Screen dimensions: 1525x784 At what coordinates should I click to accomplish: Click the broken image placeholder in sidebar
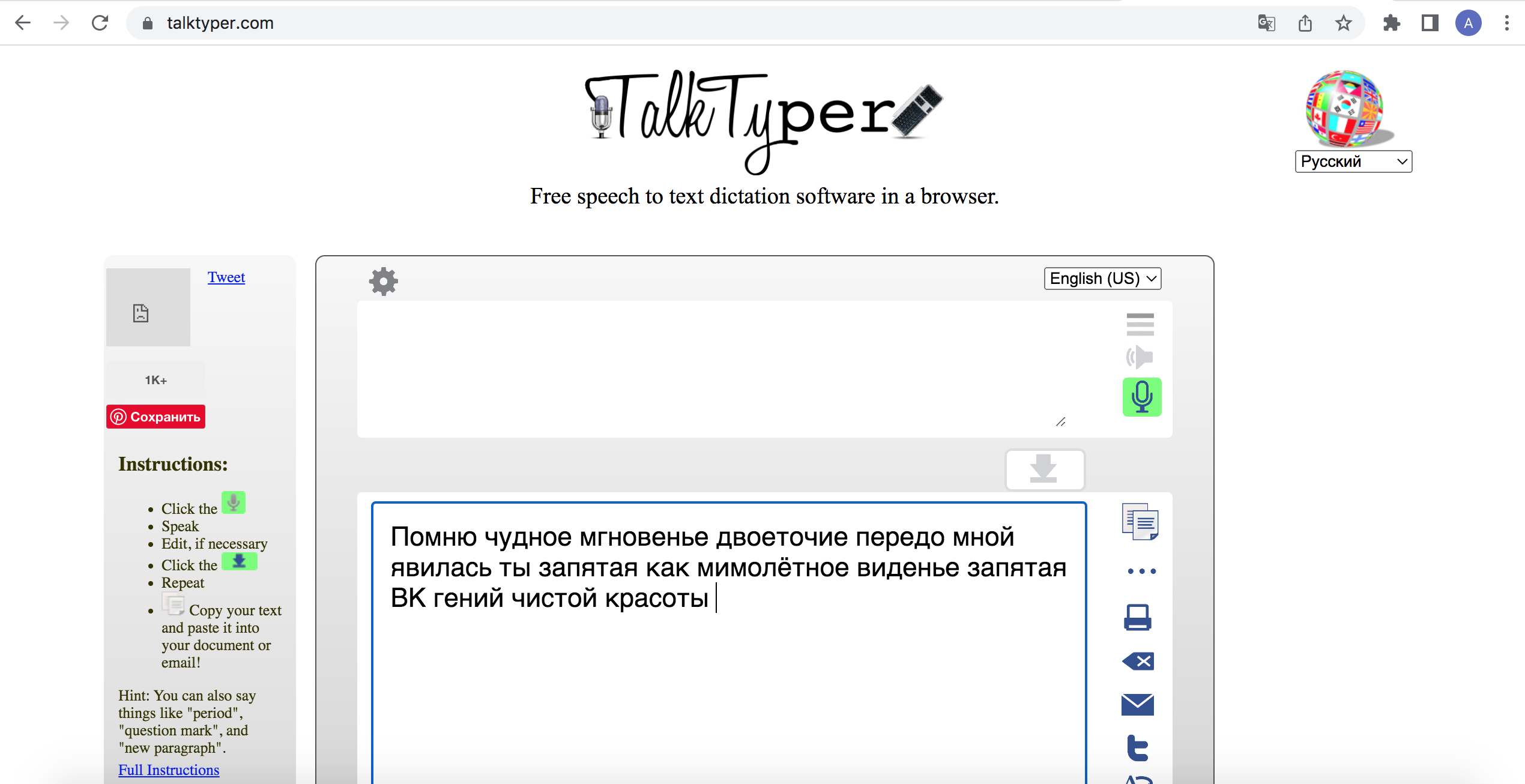click(148, 307)
